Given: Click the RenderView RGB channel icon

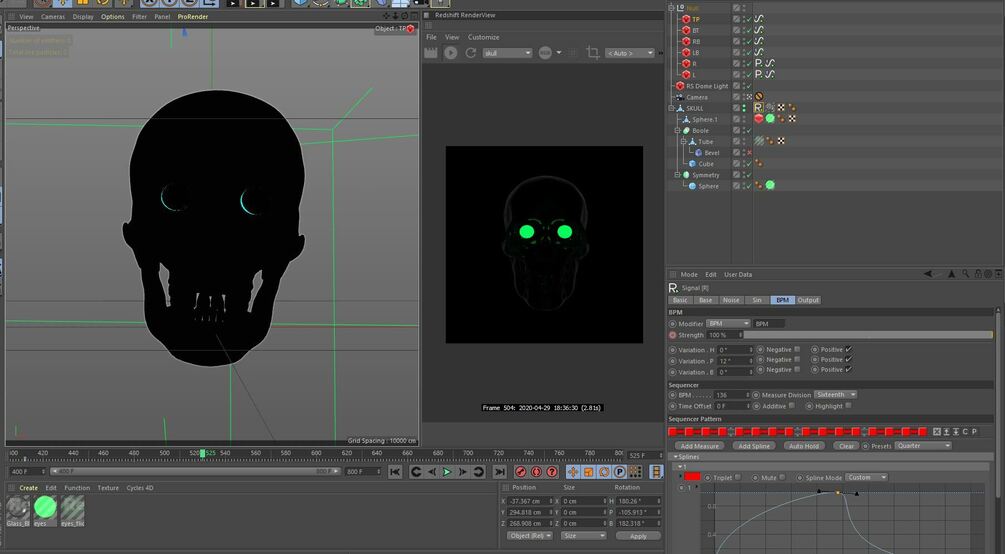Looking at the screenshot, I should point(545,53).
